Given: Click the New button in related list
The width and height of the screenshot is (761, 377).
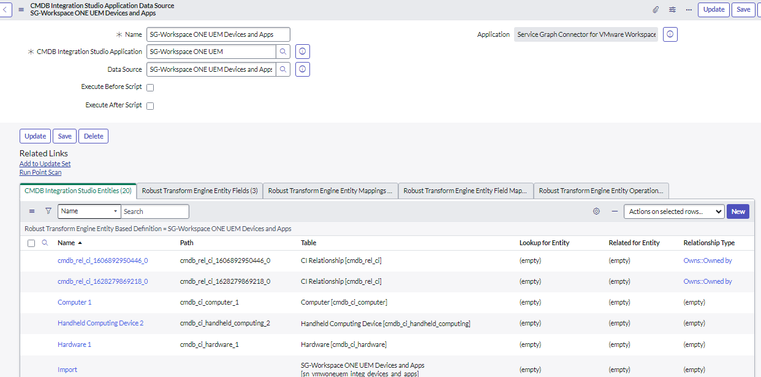Looking at the screenshot, I should (738, 212).
